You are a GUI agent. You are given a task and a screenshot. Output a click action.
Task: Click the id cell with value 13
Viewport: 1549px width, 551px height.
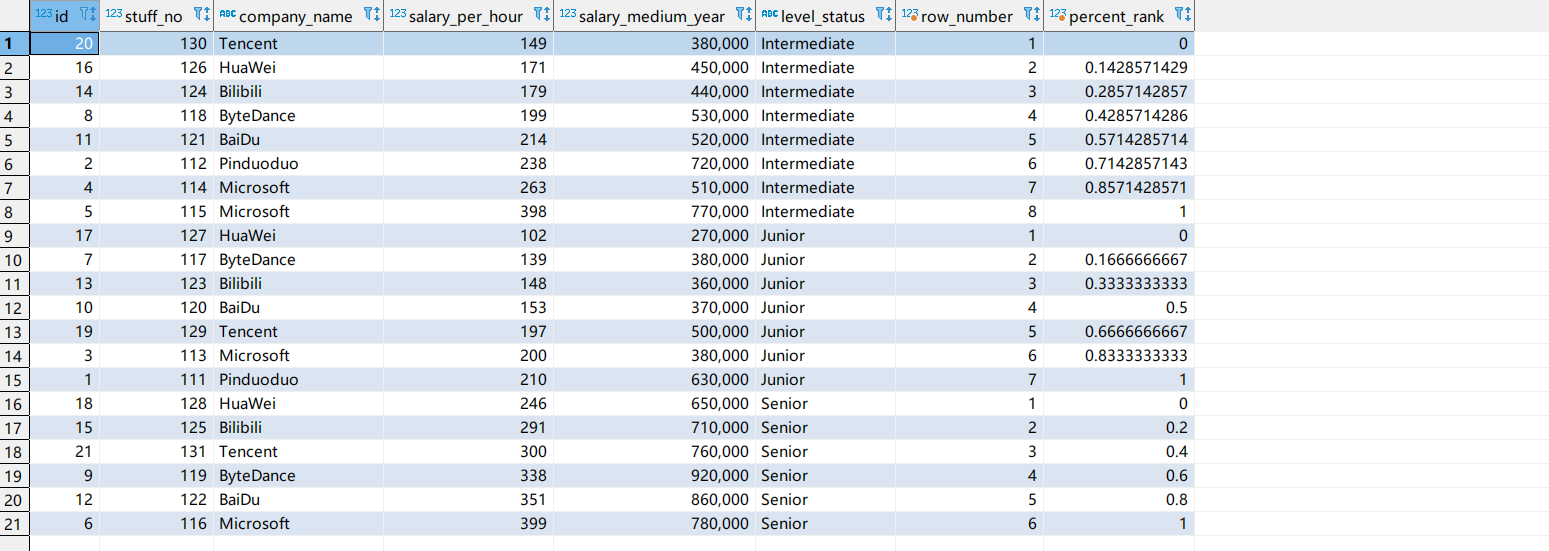64,283
